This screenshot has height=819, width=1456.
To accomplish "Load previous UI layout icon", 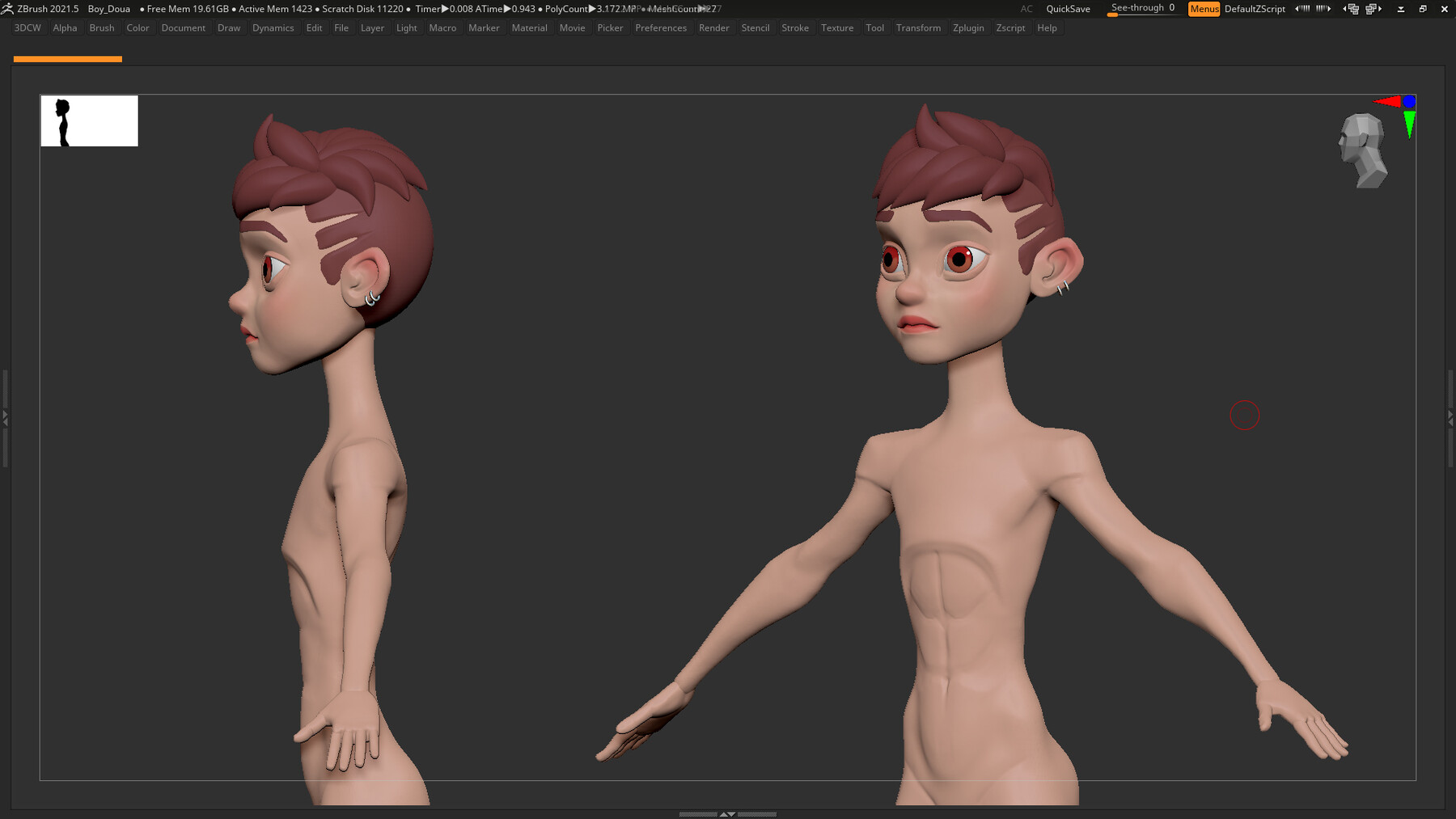I will [1351, 9].
